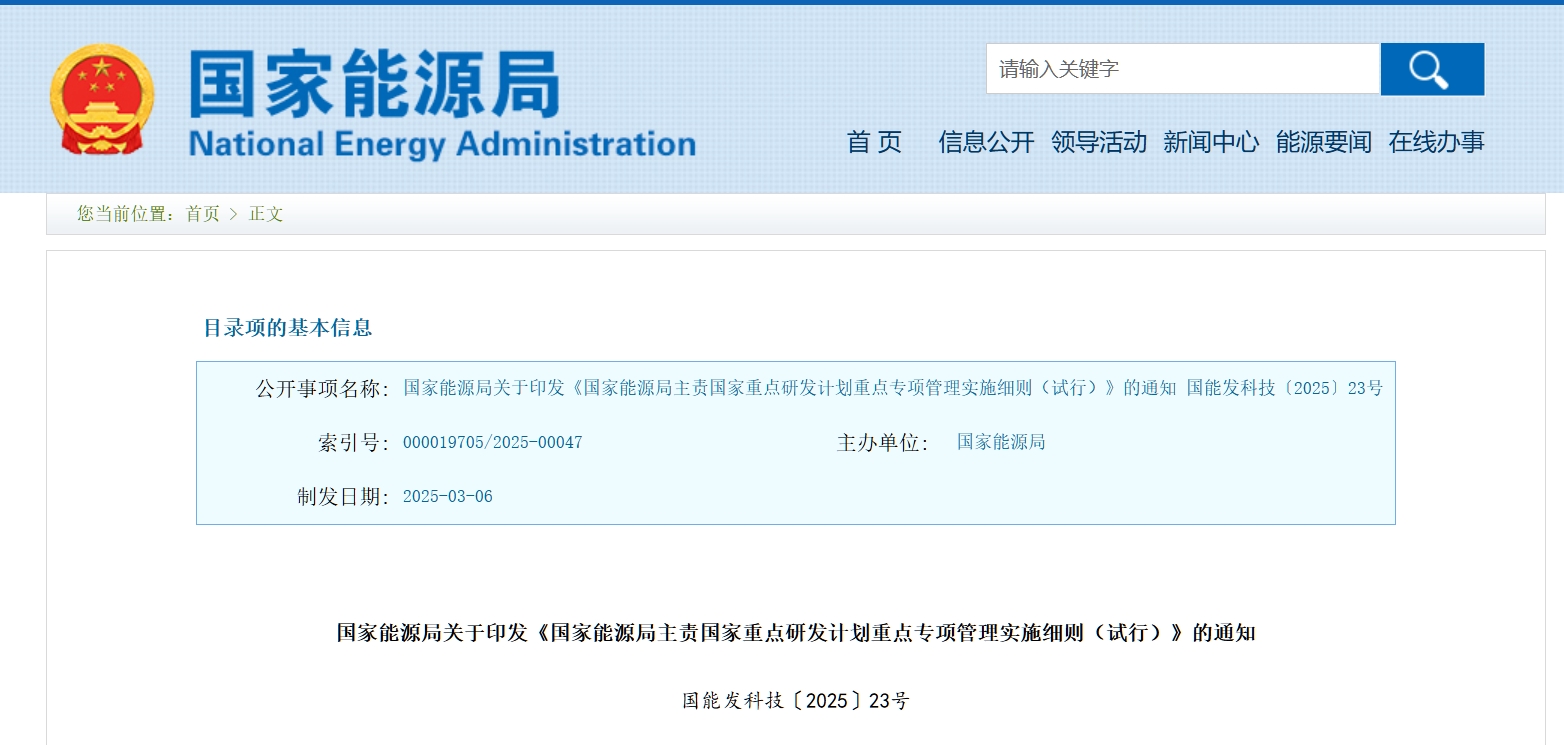This screenshot has height=745, width=1564.
Task: Open the 领导活动 navigation item
Action: point(1098,142)
